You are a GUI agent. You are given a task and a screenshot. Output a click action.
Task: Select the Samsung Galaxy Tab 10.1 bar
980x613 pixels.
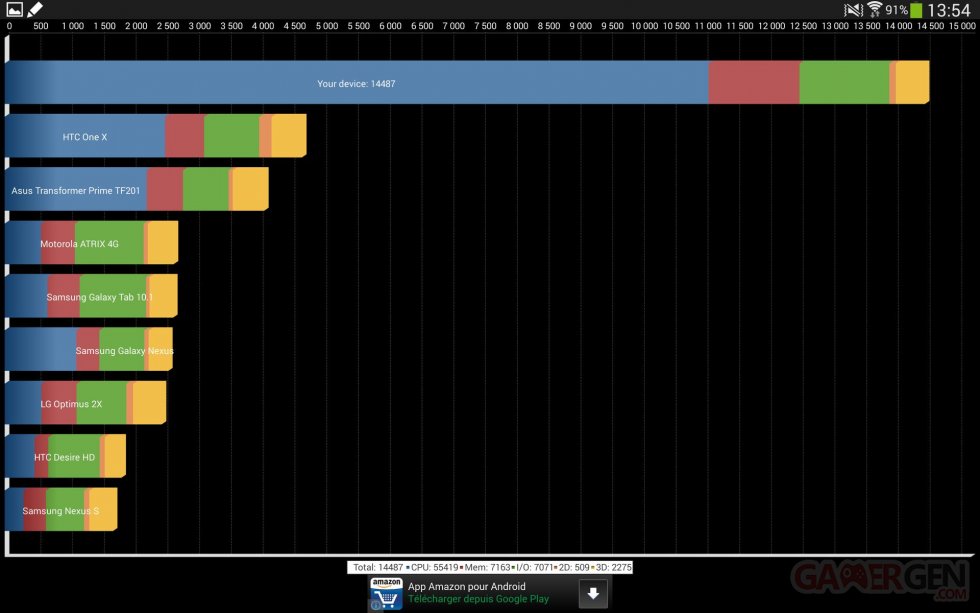pyautogui.click(x=91, y=297)
